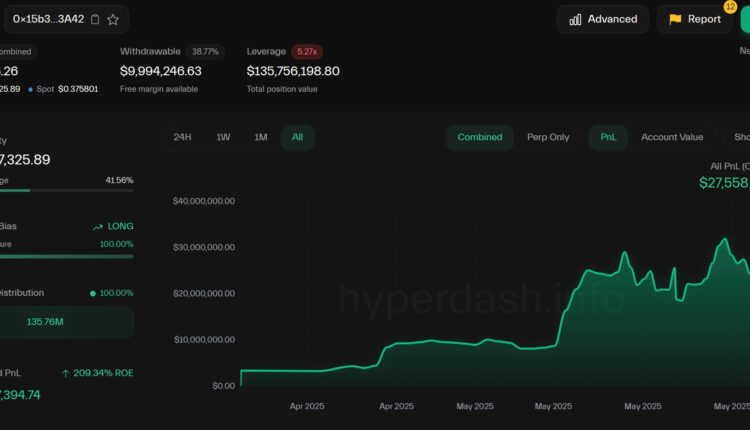The width and height of the screenshot is (750, 430).
Task: Star the 0x15b3...3A42 address as favorite
Action: pos(113,19)
